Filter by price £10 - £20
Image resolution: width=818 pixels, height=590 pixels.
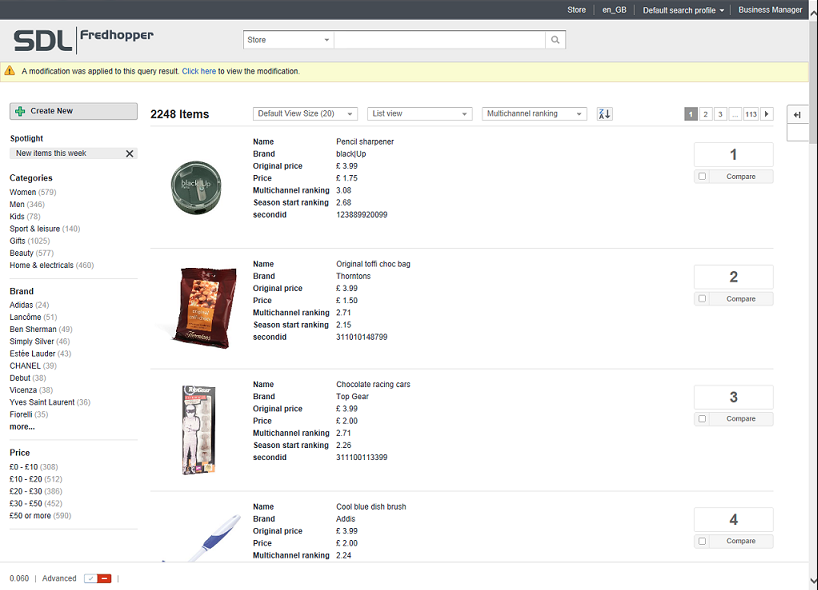click(36, 479)
